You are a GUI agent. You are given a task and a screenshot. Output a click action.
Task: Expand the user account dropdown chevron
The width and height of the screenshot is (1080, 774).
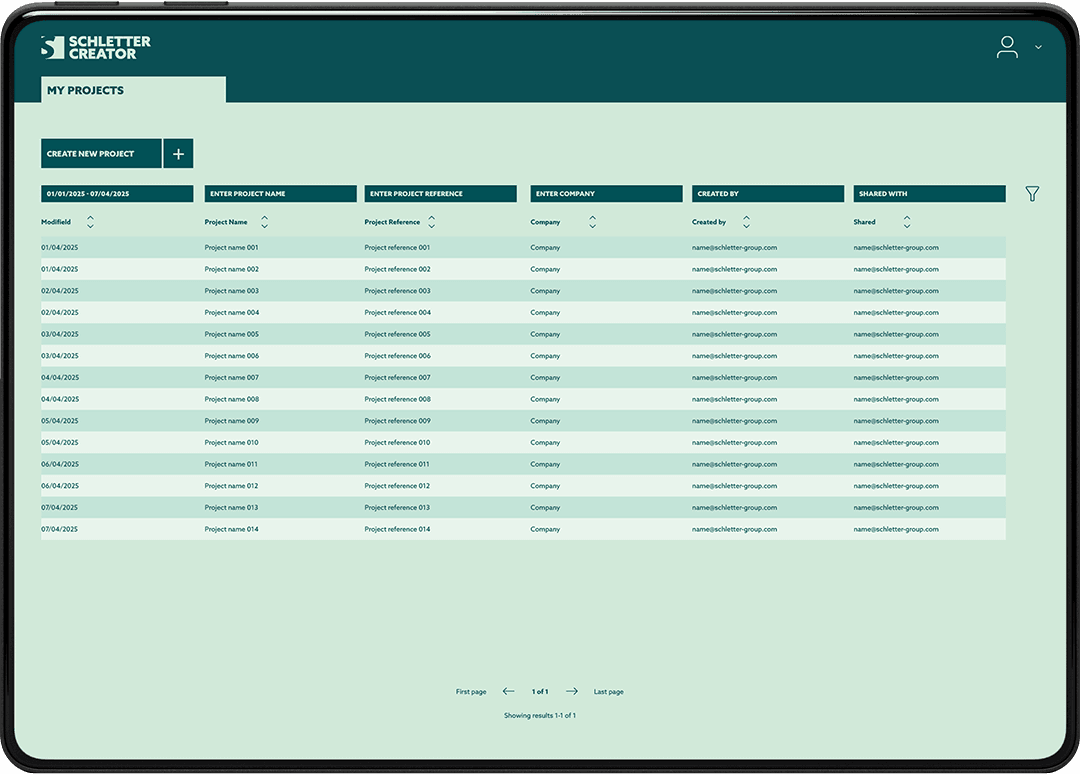[x=1038, y=47]
